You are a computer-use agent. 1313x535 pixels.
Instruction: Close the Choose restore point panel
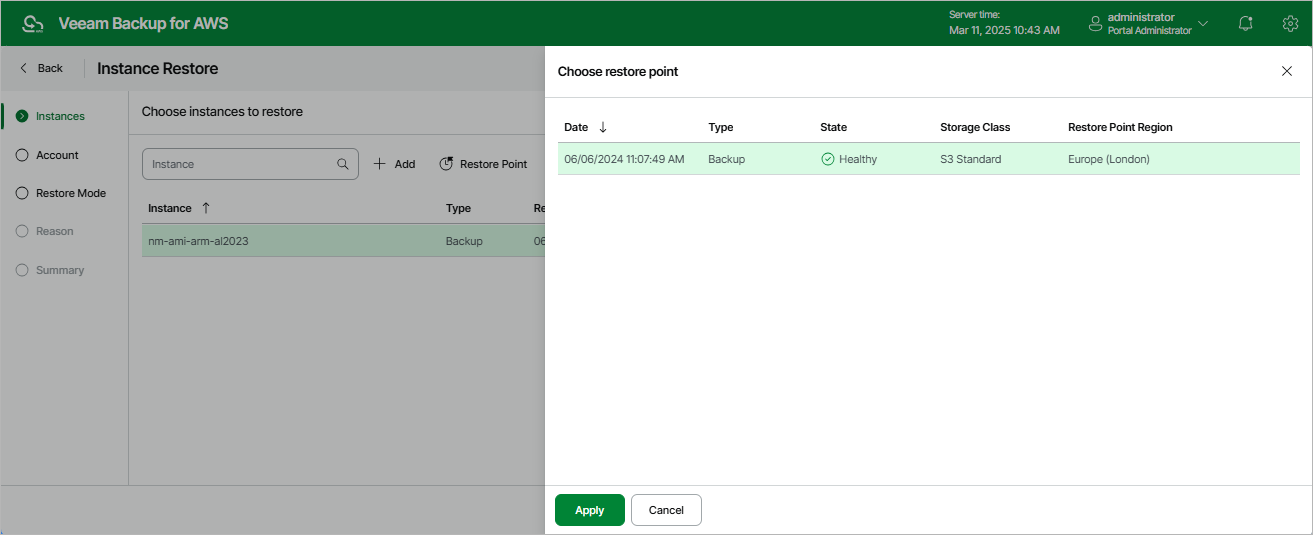point(1287,71)
